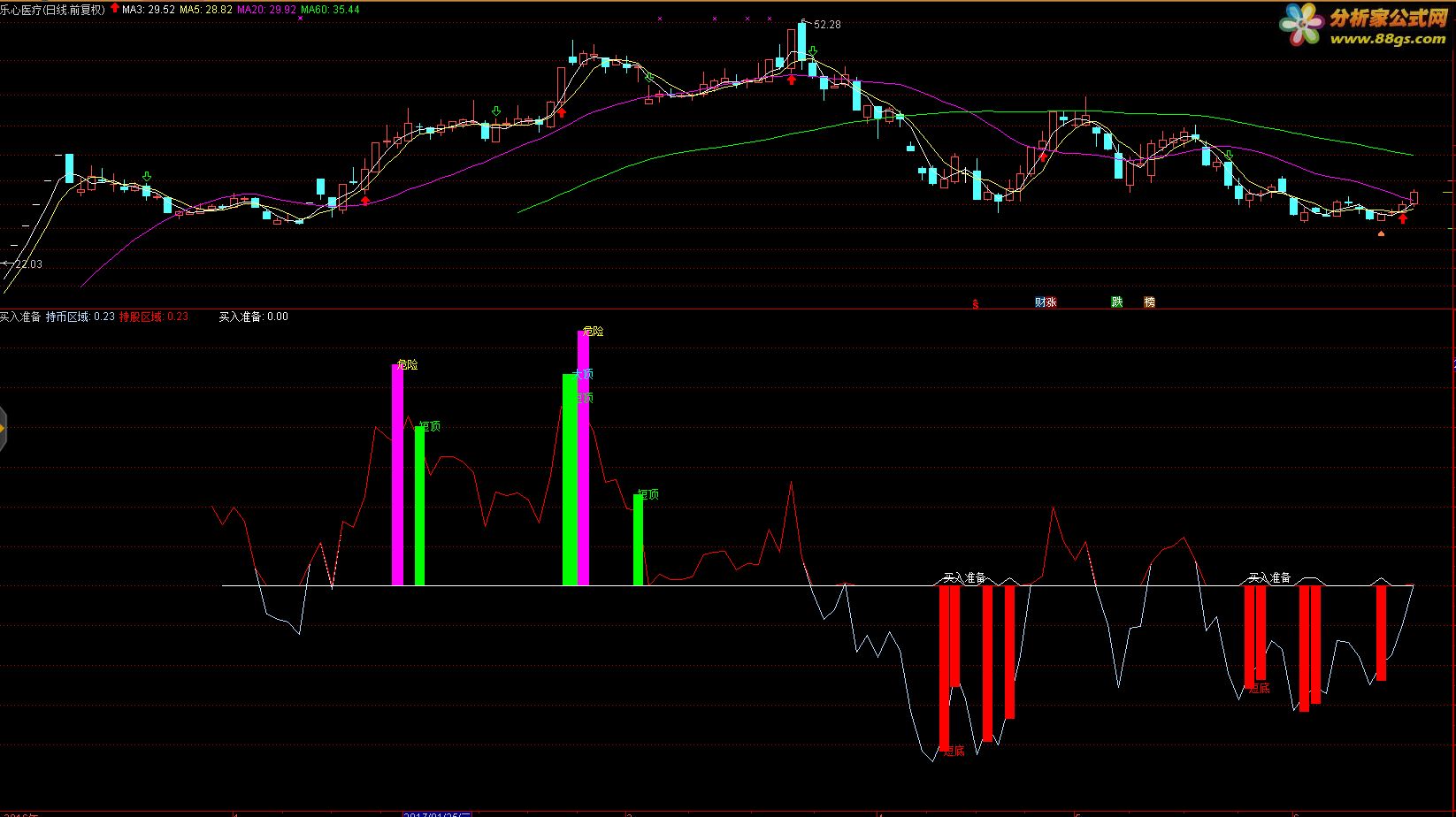The width and height of the screenshot is (1456, 817).
Task: Click the shorter magenta 危险 bar
Action: click(x=397, y=475)
